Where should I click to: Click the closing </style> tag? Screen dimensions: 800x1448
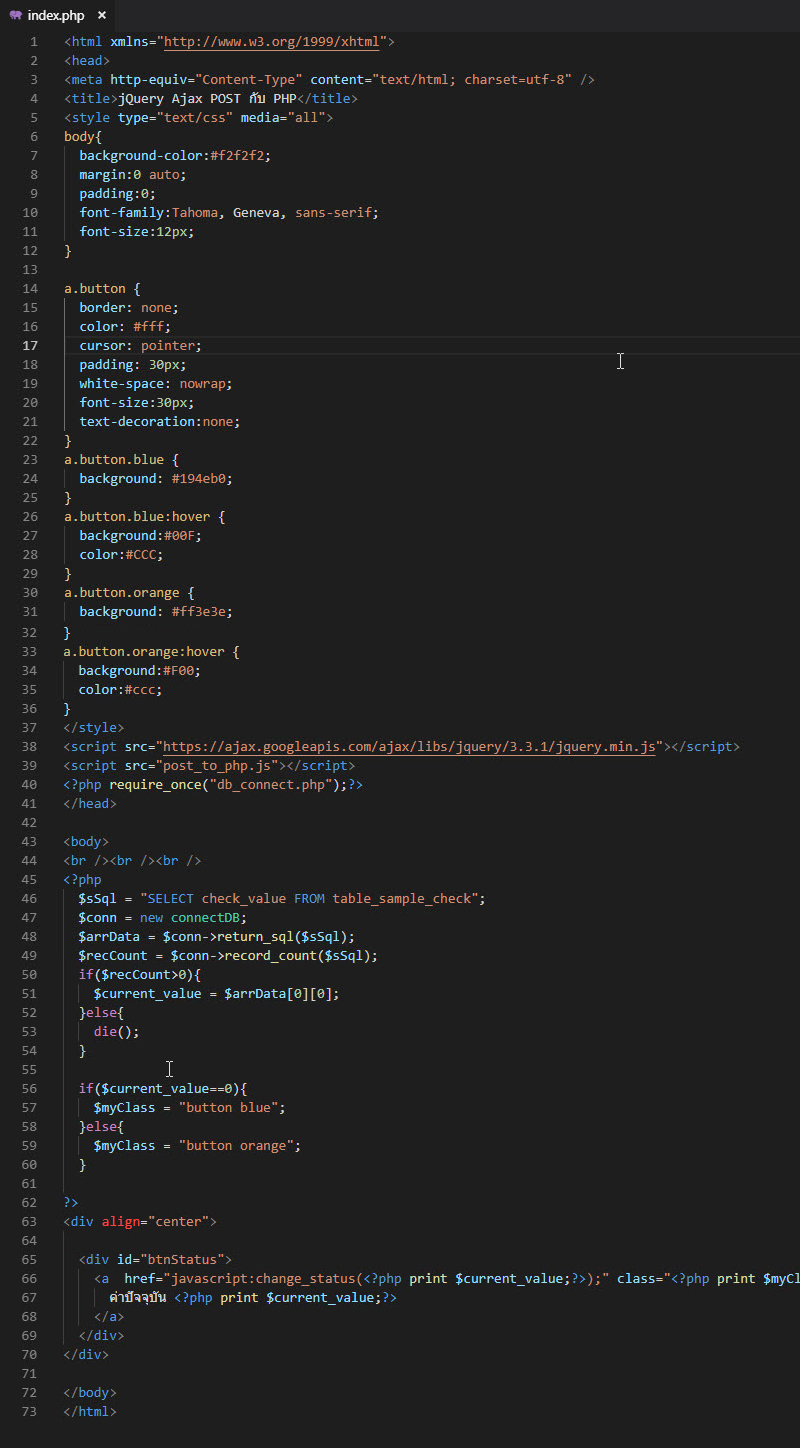click(94, 727)
